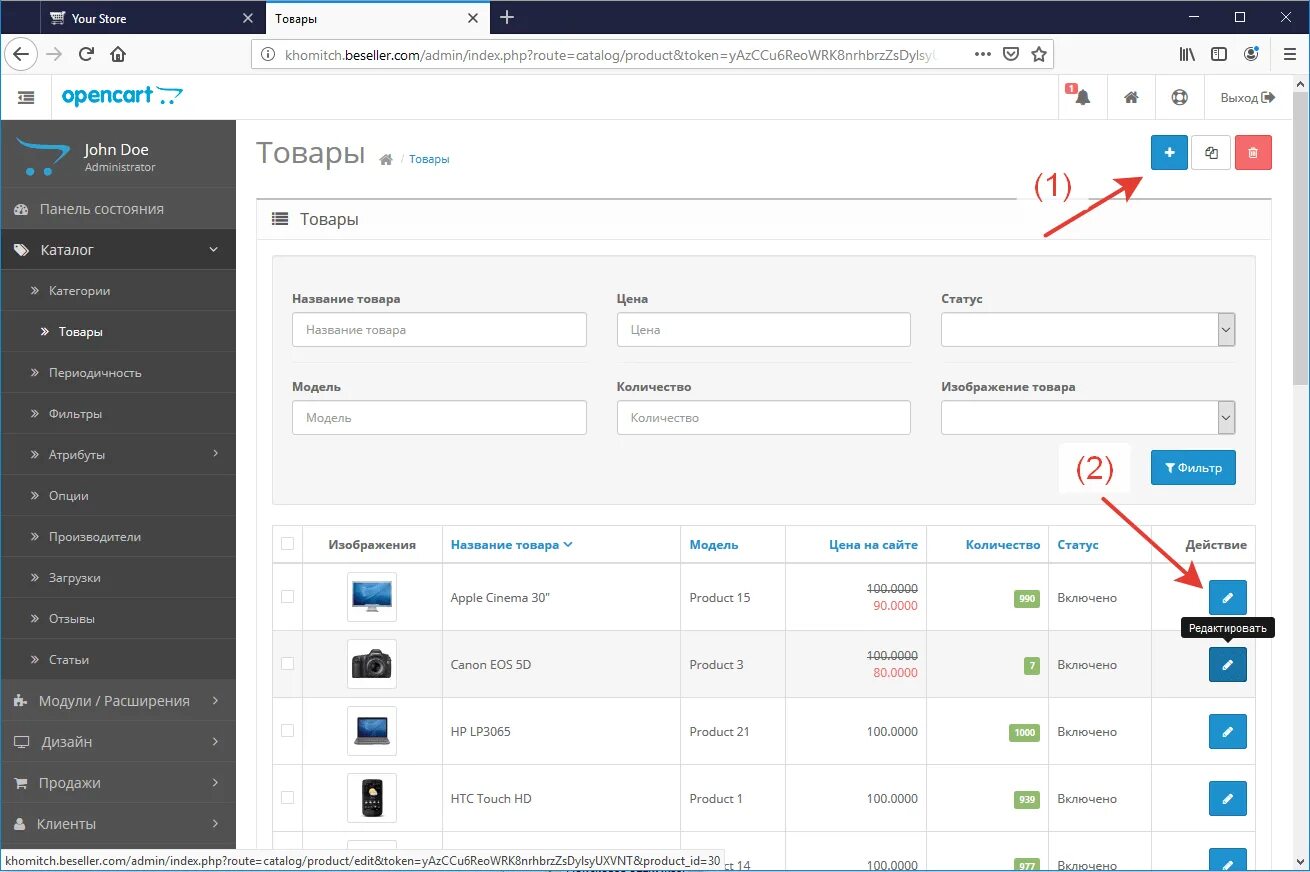Screen dimensions: 1310x872
Task: Open the browser hamburger menu
Action: [x=1289, y=54]
